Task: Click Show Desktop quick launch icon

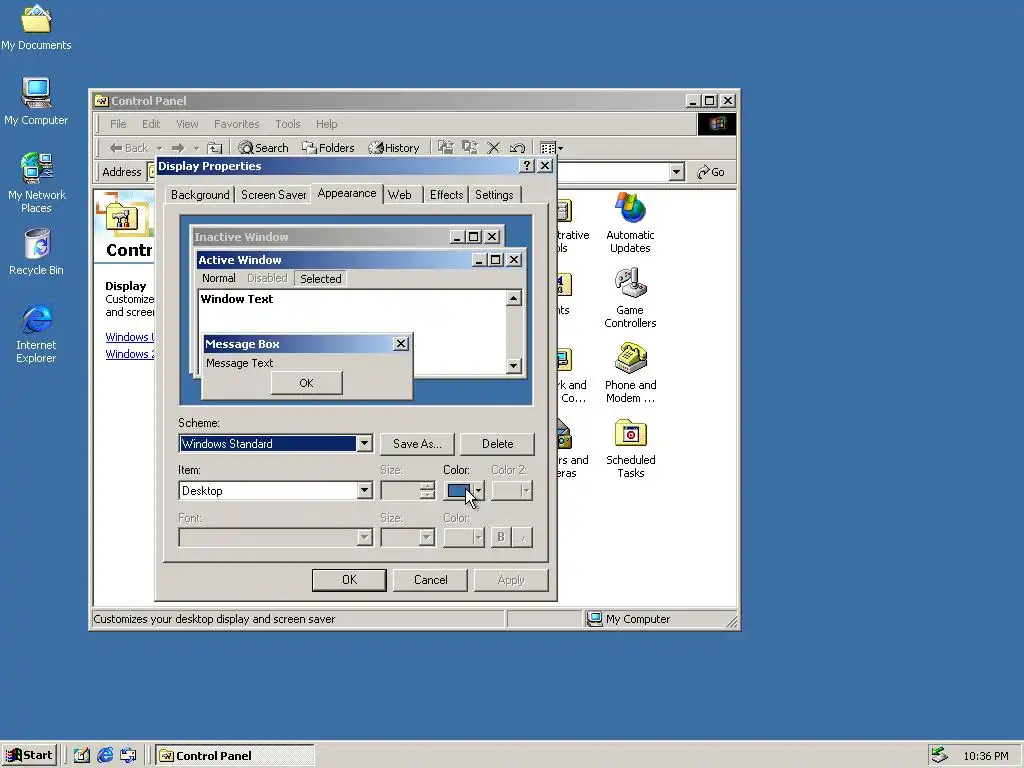Action: [x=82, y=756]
